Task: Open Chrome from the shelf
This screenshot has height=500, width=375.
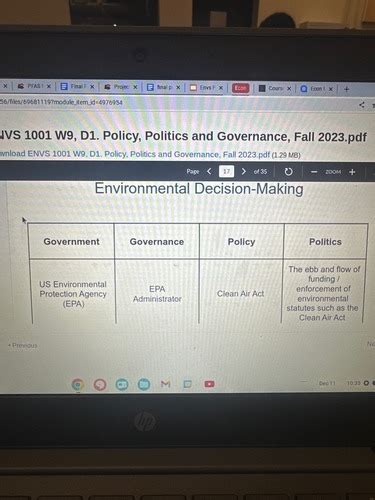Action: [78, 385]
